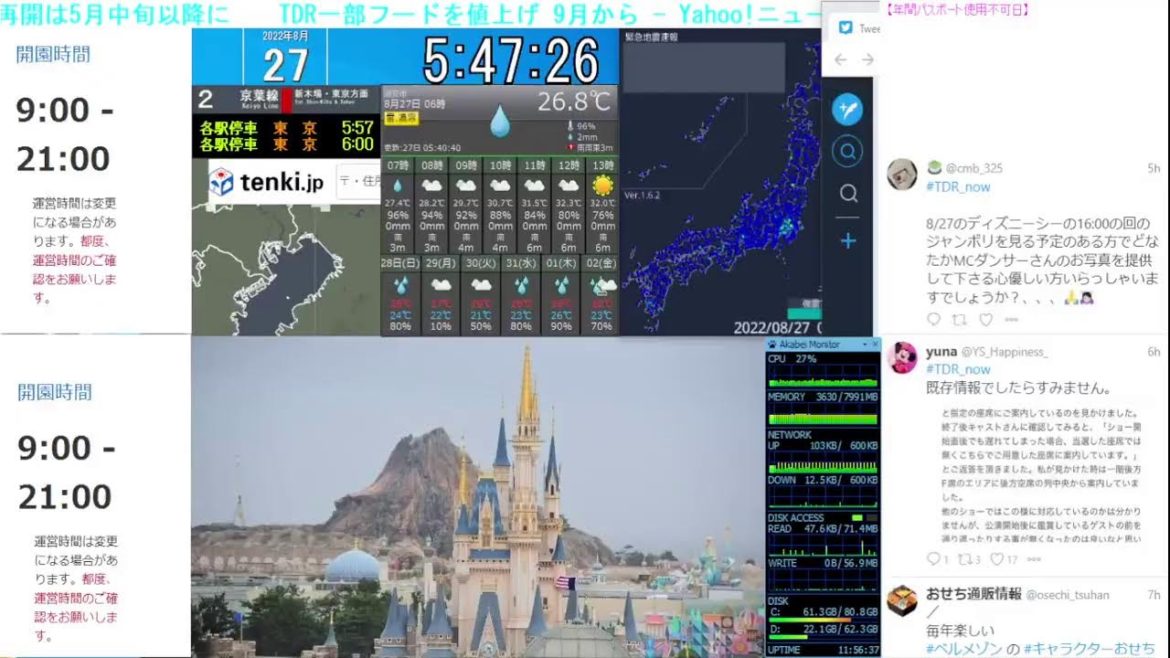The image size is (1170, 658).
Task: Close the Akabei Monitor window
Action: point(875,345)
